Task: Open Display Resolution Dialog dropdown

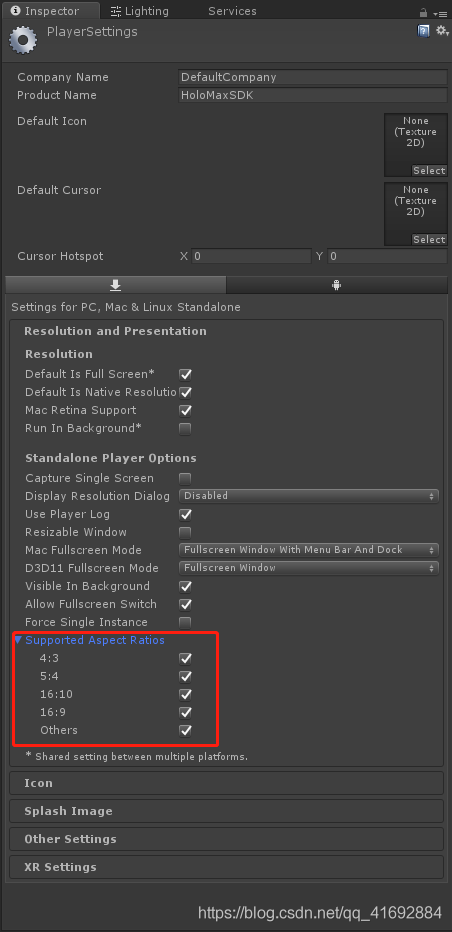Action: click(309, 496)
